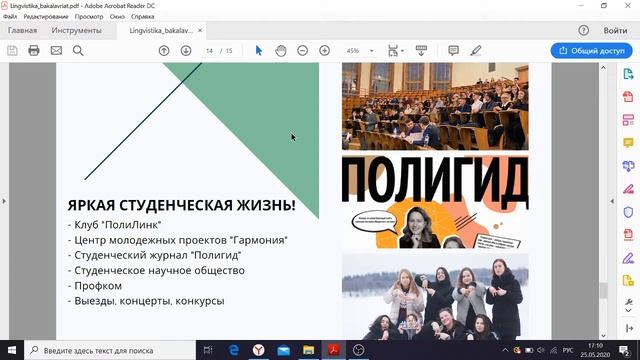Screen dimensions: 640x360
Task: Open Create PDF tool in right pane
Action: pyautogui.click(x=628, y=97)
